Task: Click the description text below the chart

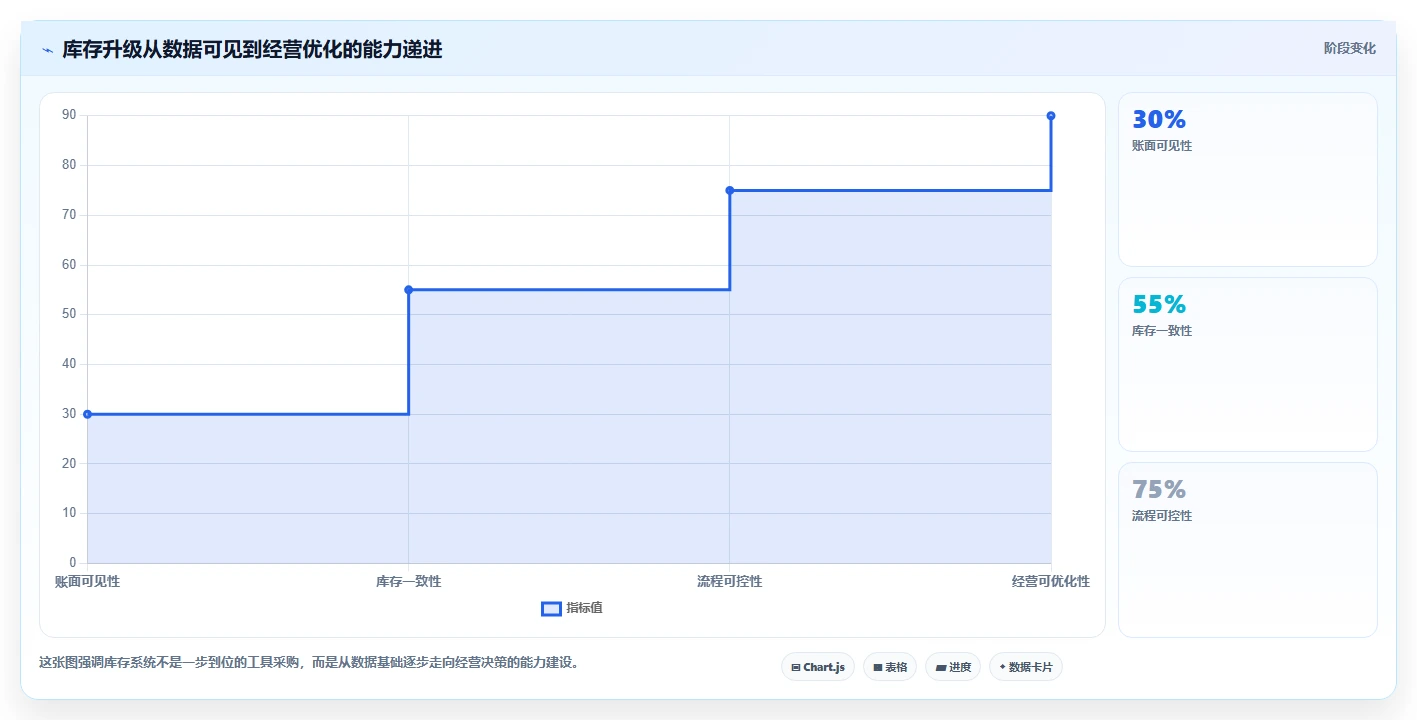Action: pos(309,662)
